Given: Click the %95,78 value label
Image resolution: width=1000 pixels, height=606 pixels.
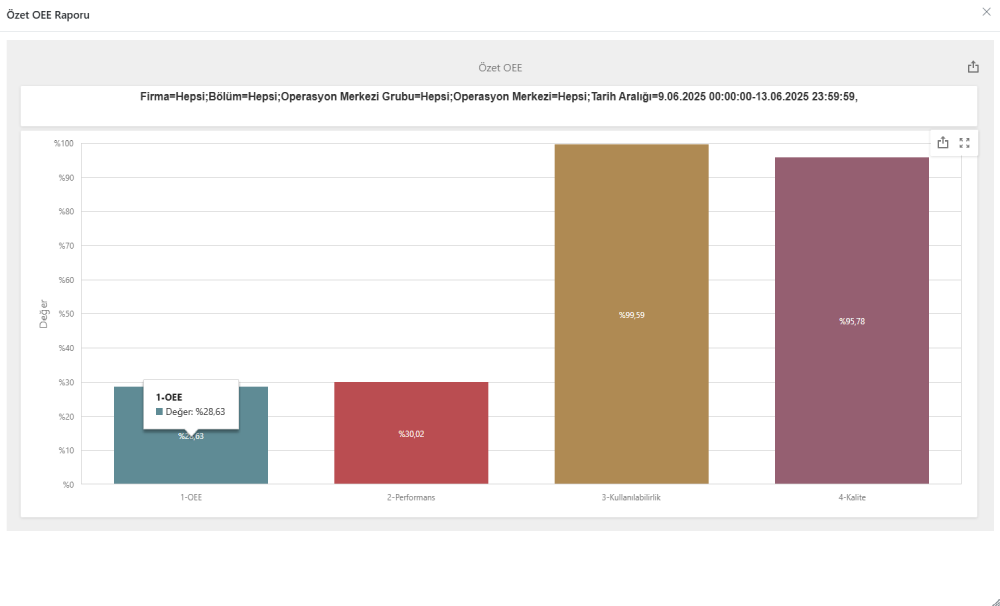Looking at the screenshot, I should coord(851,321).
